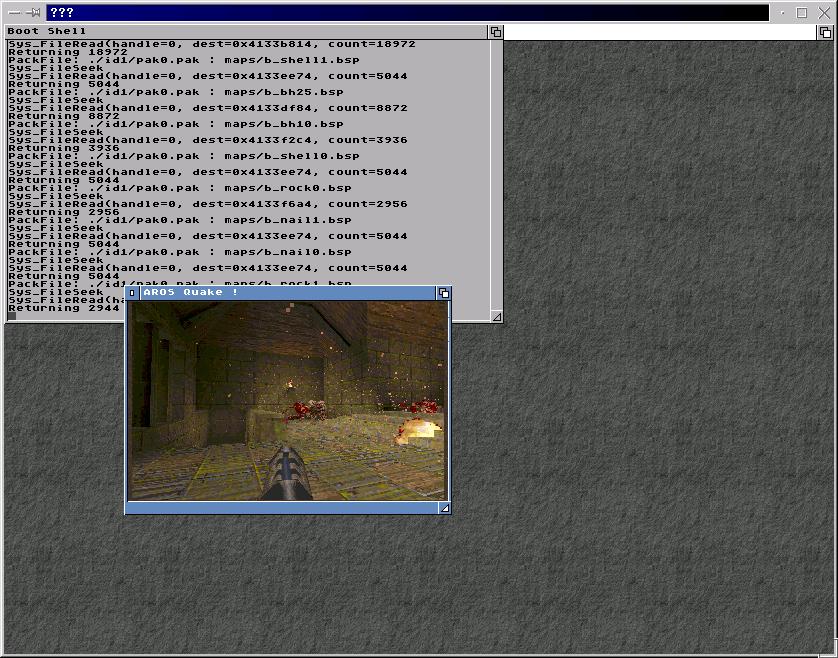
Task: Click the Boot Shell window depth gadget
Action: [495, 32]
